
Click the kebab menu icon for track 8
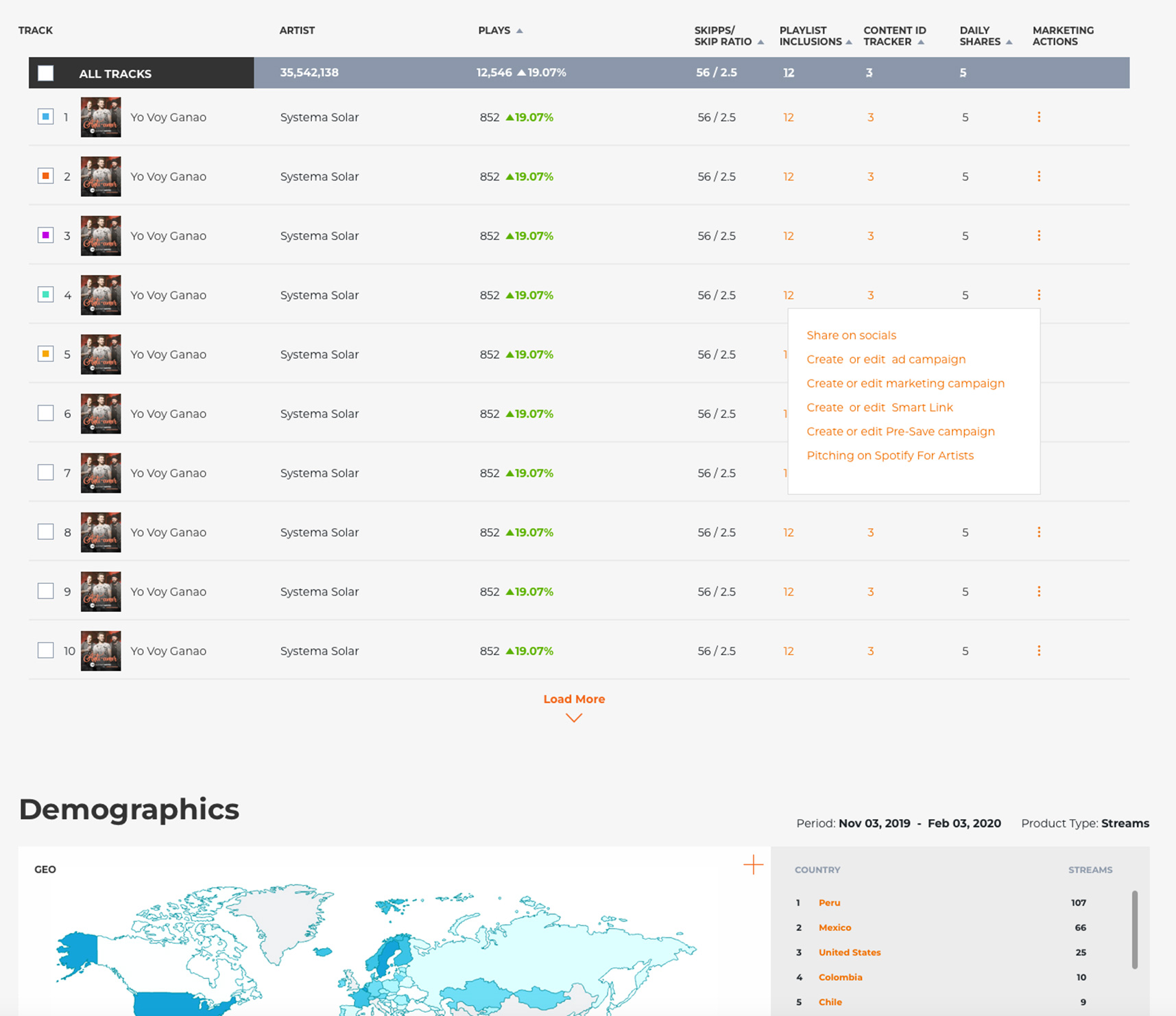pos(1039,532)
